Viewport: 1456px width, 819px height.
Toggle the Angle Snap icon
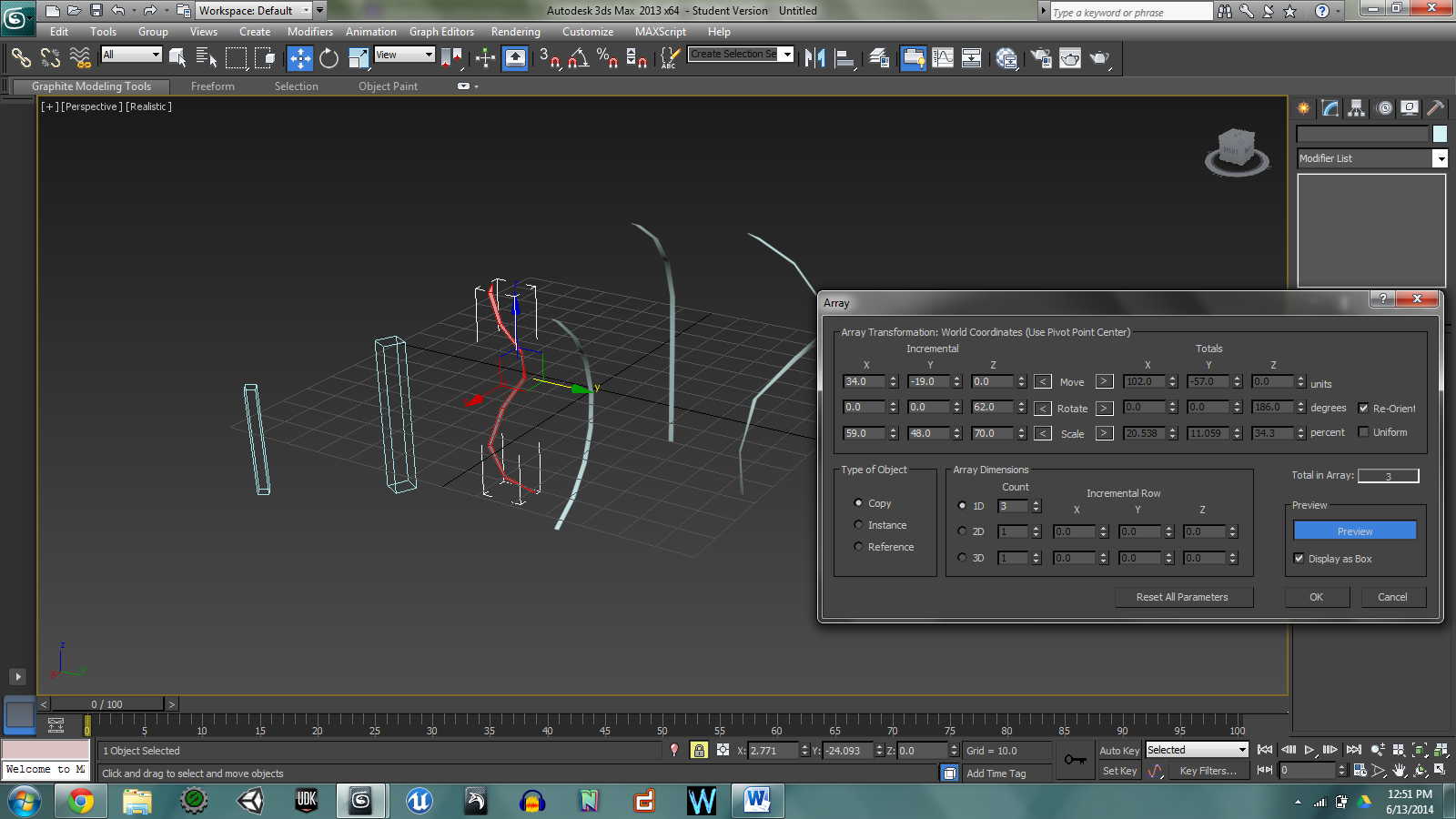point(579,58)
